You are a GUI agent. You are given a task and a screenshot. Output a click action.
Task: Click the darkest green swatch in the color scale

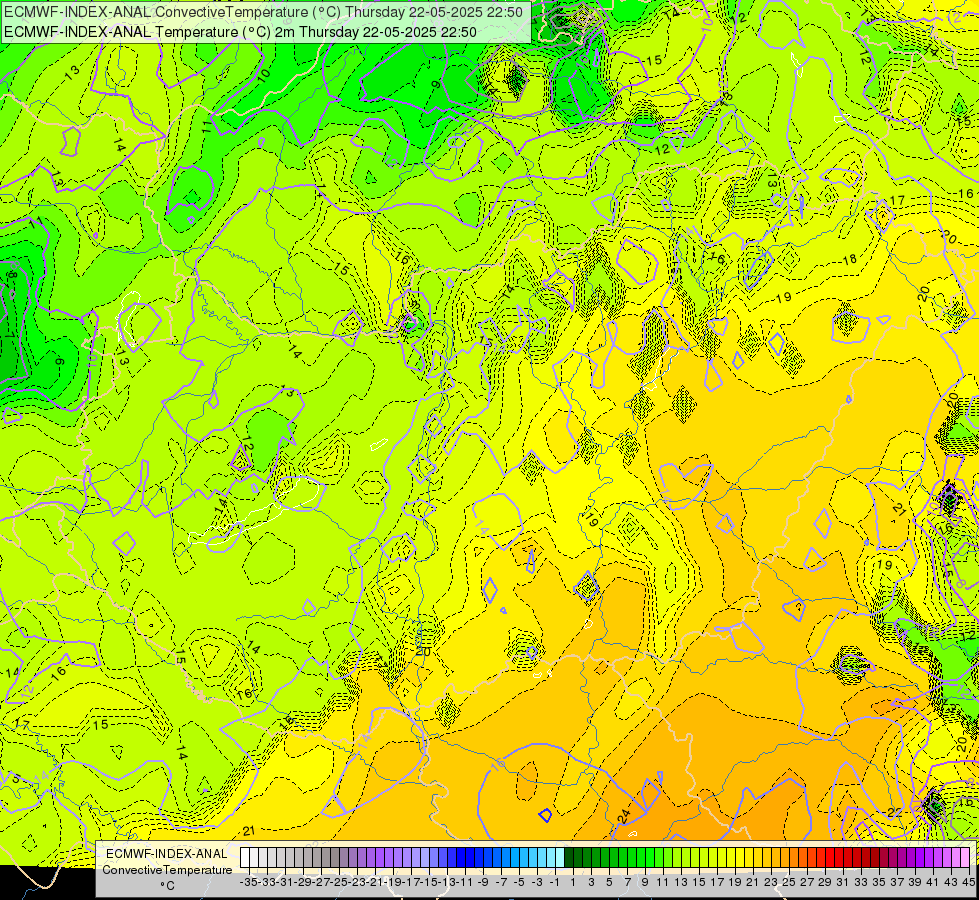click(569, 858)
